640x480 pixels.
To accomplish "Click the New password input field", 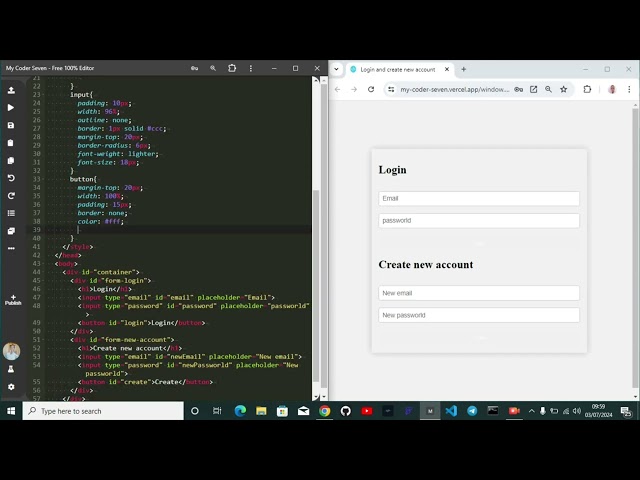I will click(x=479, y=315).
